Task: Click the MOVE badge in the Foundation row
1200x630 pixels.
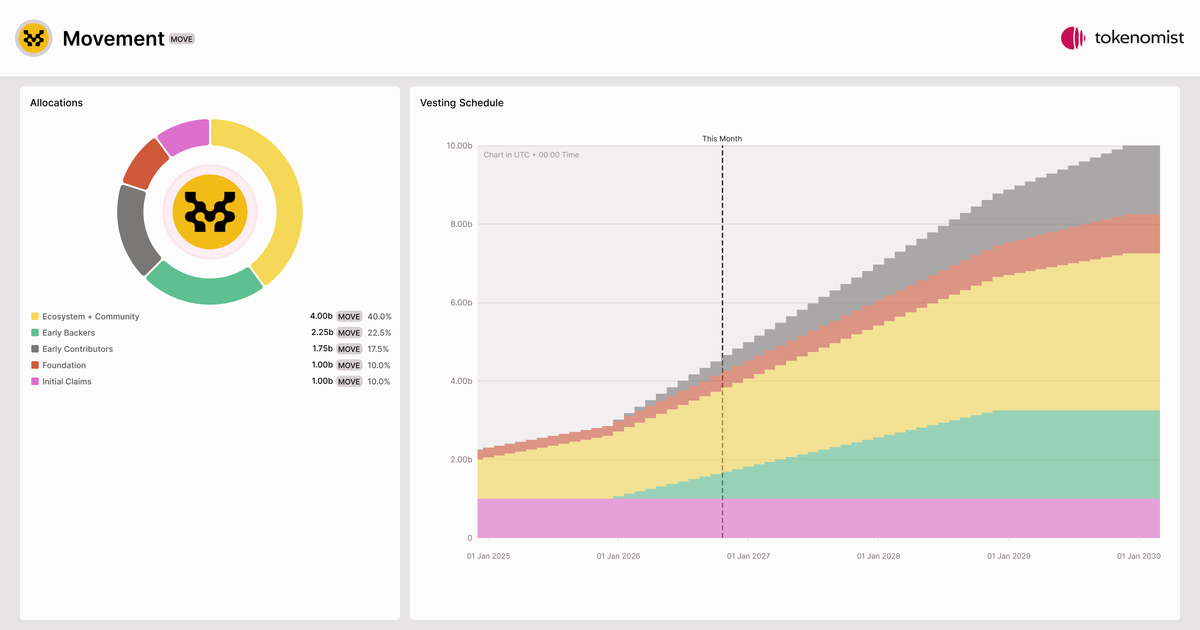Action: 349,365
